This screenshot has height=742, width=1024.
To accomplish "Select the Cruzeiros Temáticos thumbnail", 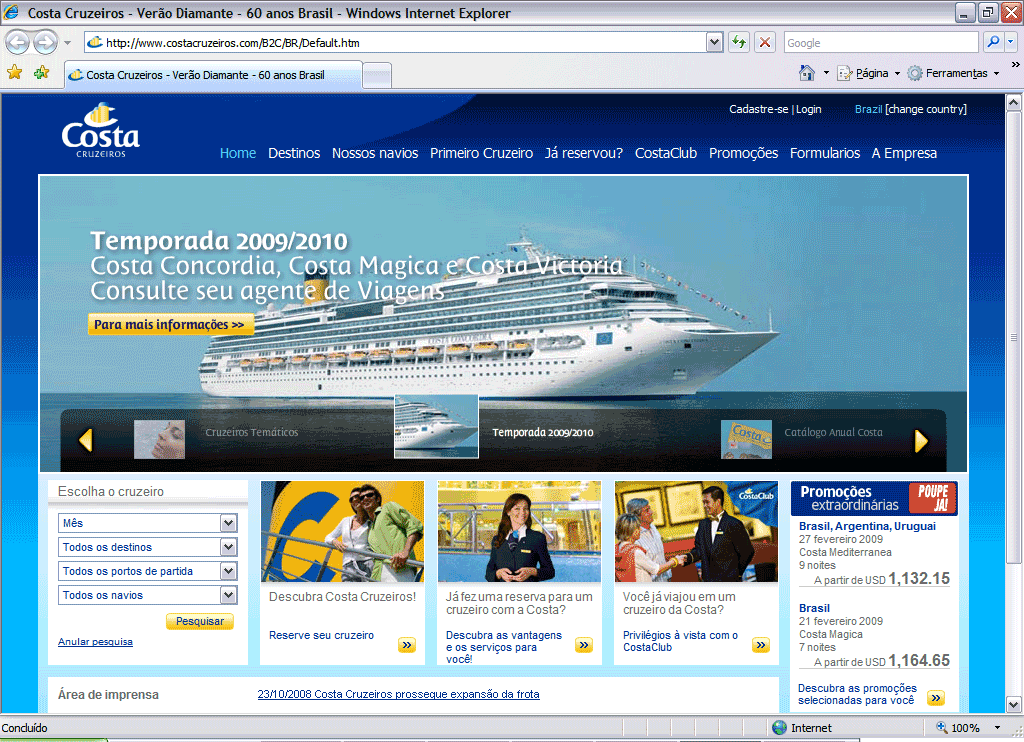I will pos(159,439).
